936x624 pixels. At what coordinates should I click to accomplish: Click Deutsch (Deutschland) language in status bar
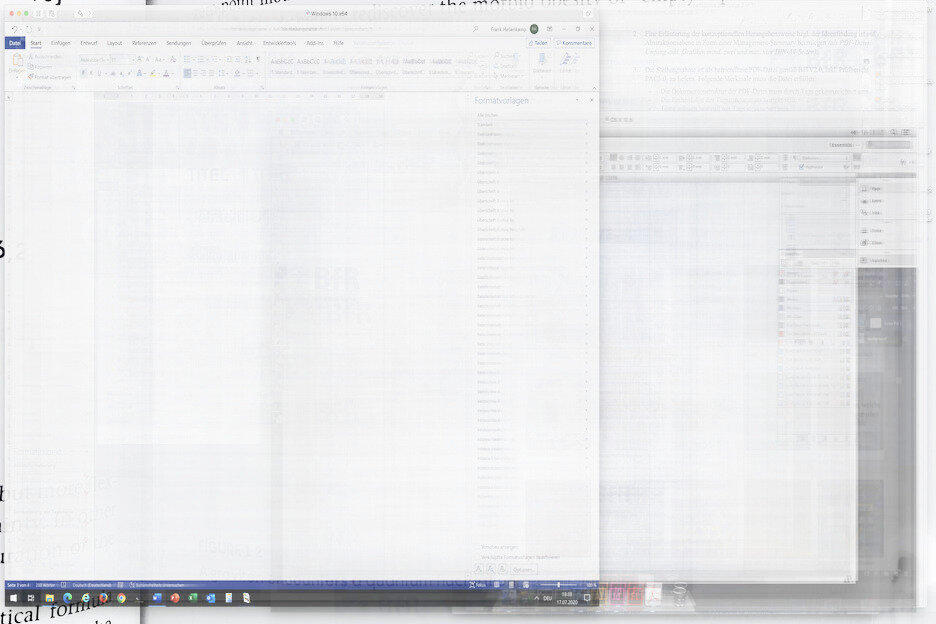pyautogui.click(x=93, y=585)
